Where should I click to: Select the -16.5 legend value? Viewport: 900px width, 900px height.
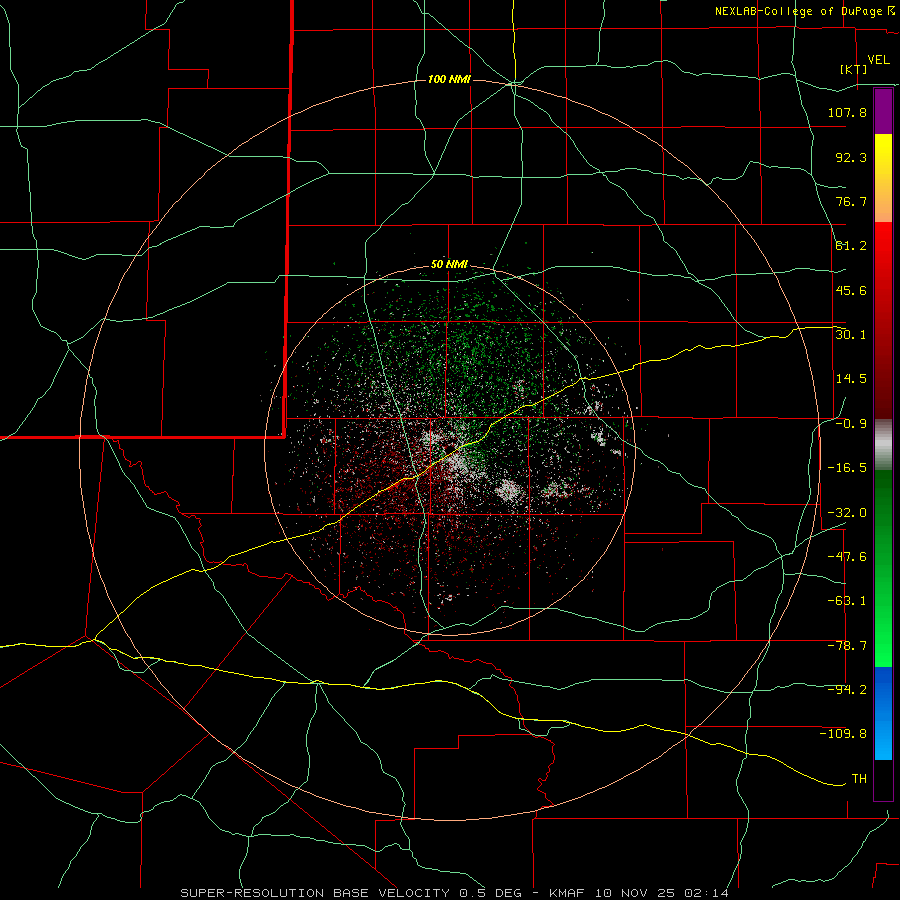click(847, 468)
